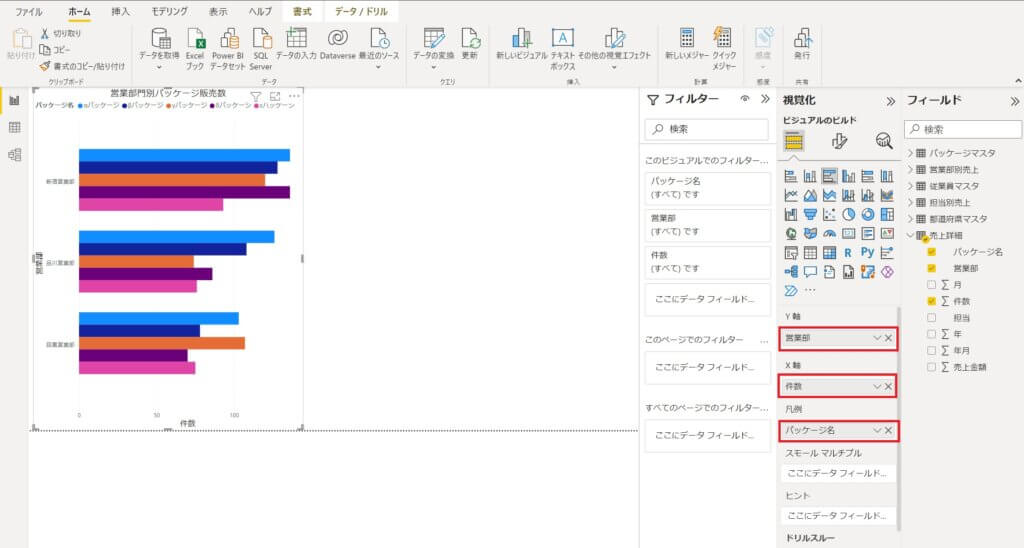Screen dimensions: 1024x548
Task: Switch to the 挿入 ribbon tab
Action: coord(120,12)
